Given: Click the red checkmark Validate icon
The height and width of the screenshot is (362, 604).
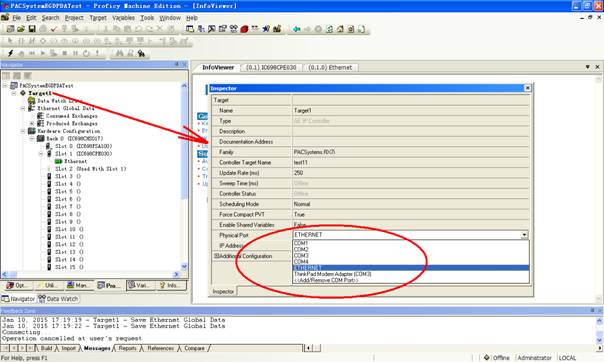Looking at the screenshot, I should tap(54, 29).
